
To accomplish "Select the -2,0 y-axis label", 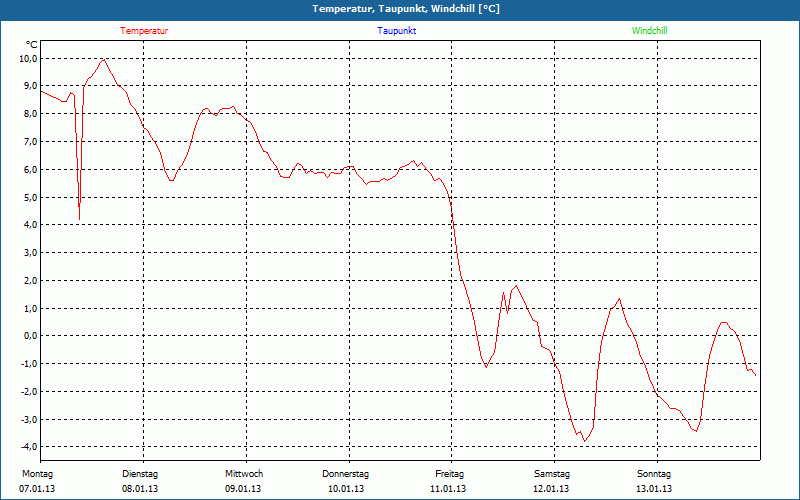I will pos(30,391).
